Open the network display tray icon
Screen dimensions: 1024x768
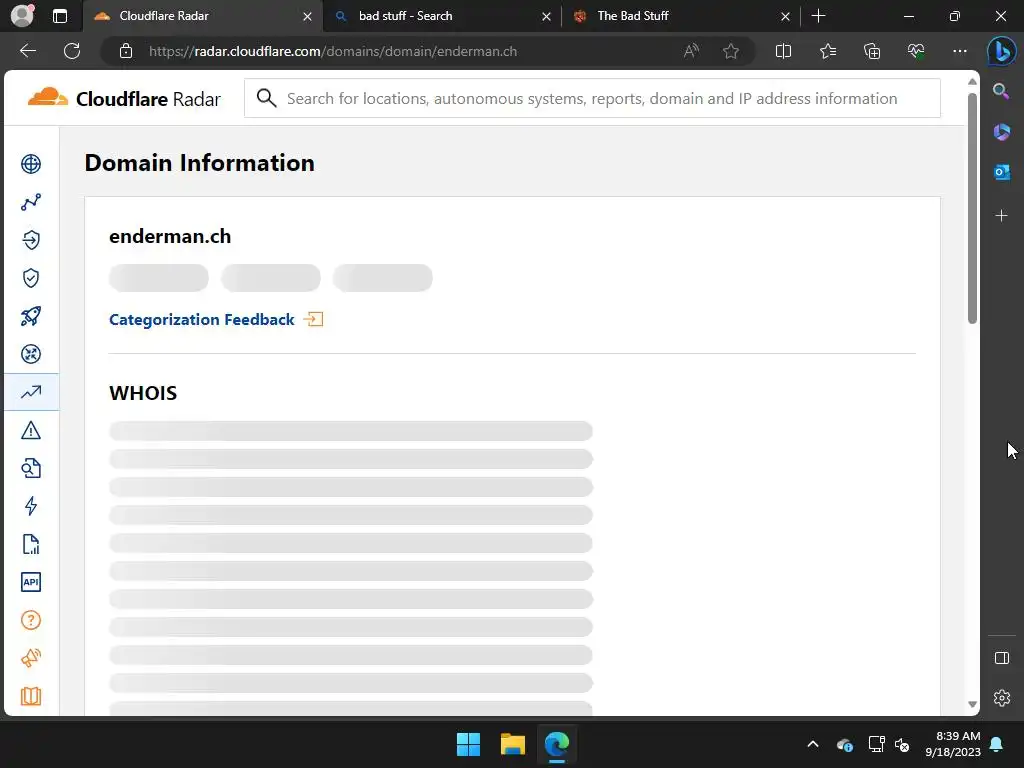(x=876, y=744)
